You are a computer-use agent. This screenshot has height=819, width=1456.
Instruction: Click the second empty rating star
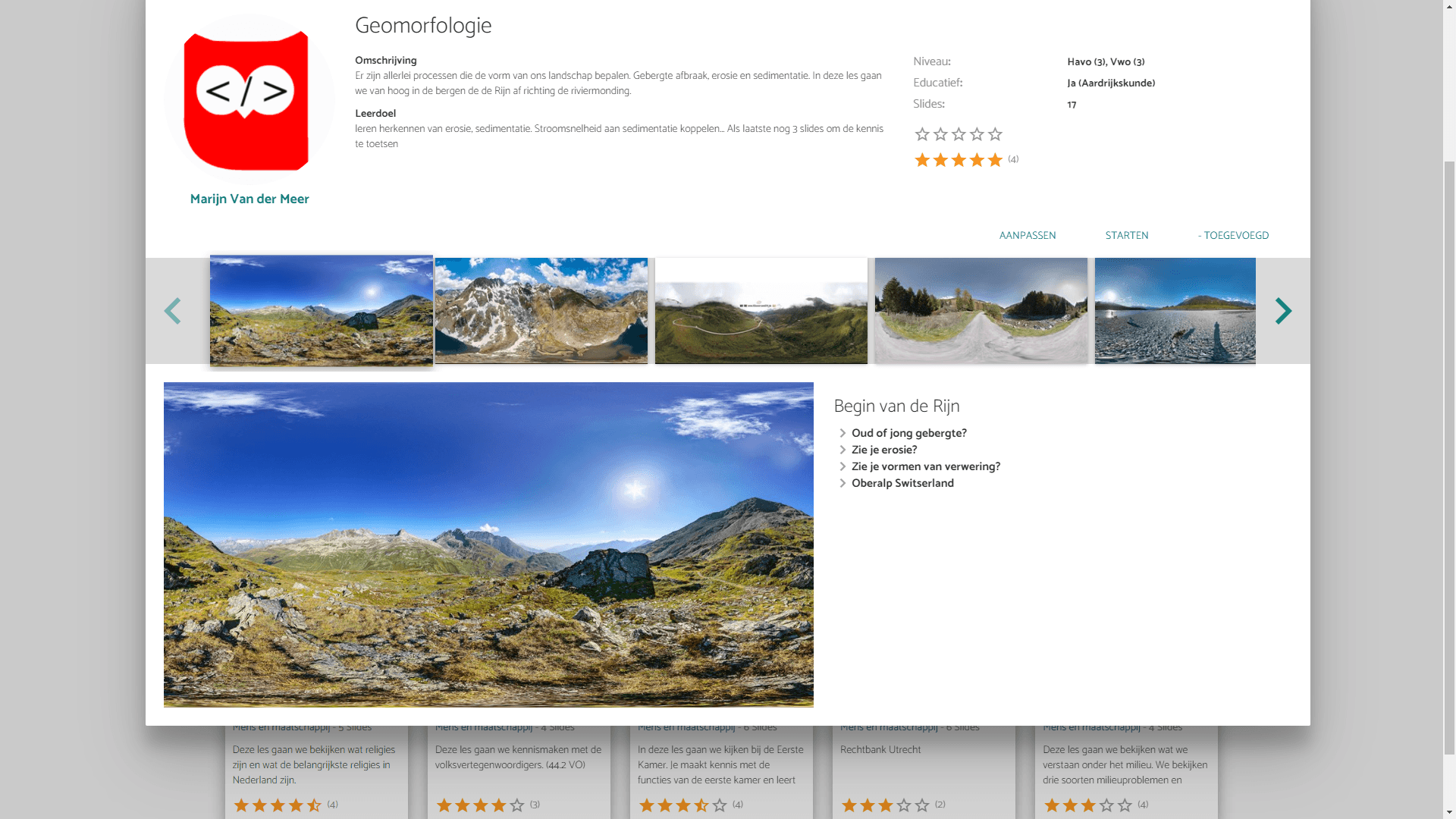940,134
